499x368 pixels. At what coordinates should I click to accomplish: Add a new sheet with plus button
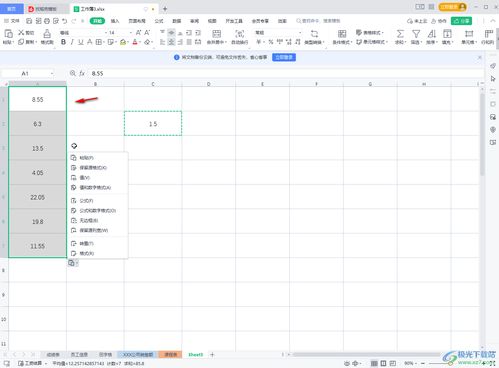(212, 354)
